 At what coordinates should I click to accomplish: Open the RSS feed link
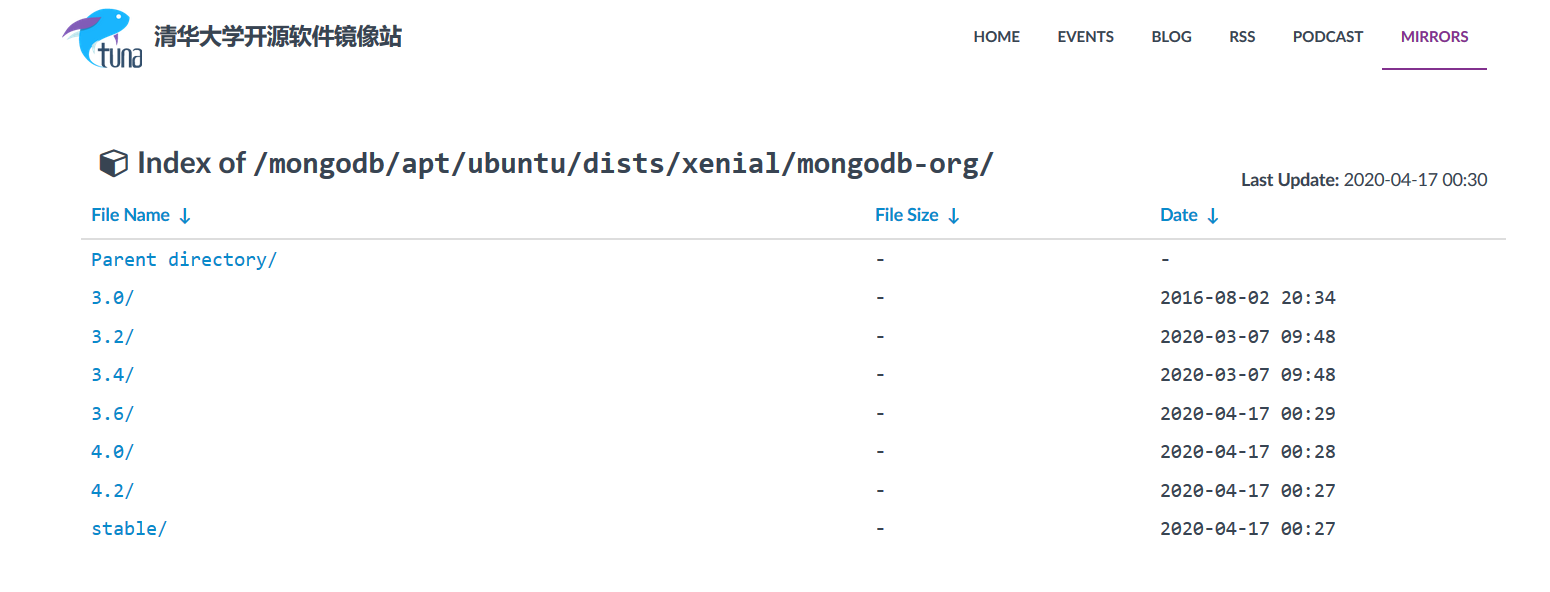(x=1242, y=36)
